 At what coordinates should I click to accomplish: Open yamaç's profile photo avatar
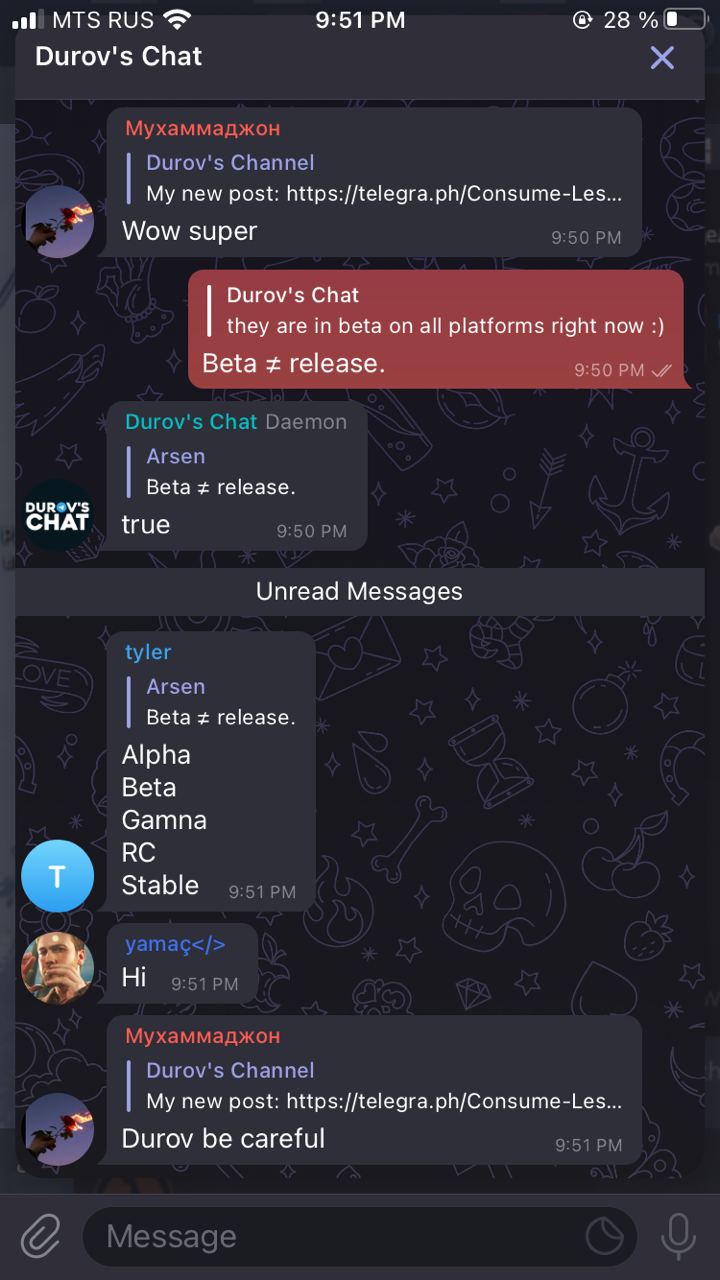point(57,967)
